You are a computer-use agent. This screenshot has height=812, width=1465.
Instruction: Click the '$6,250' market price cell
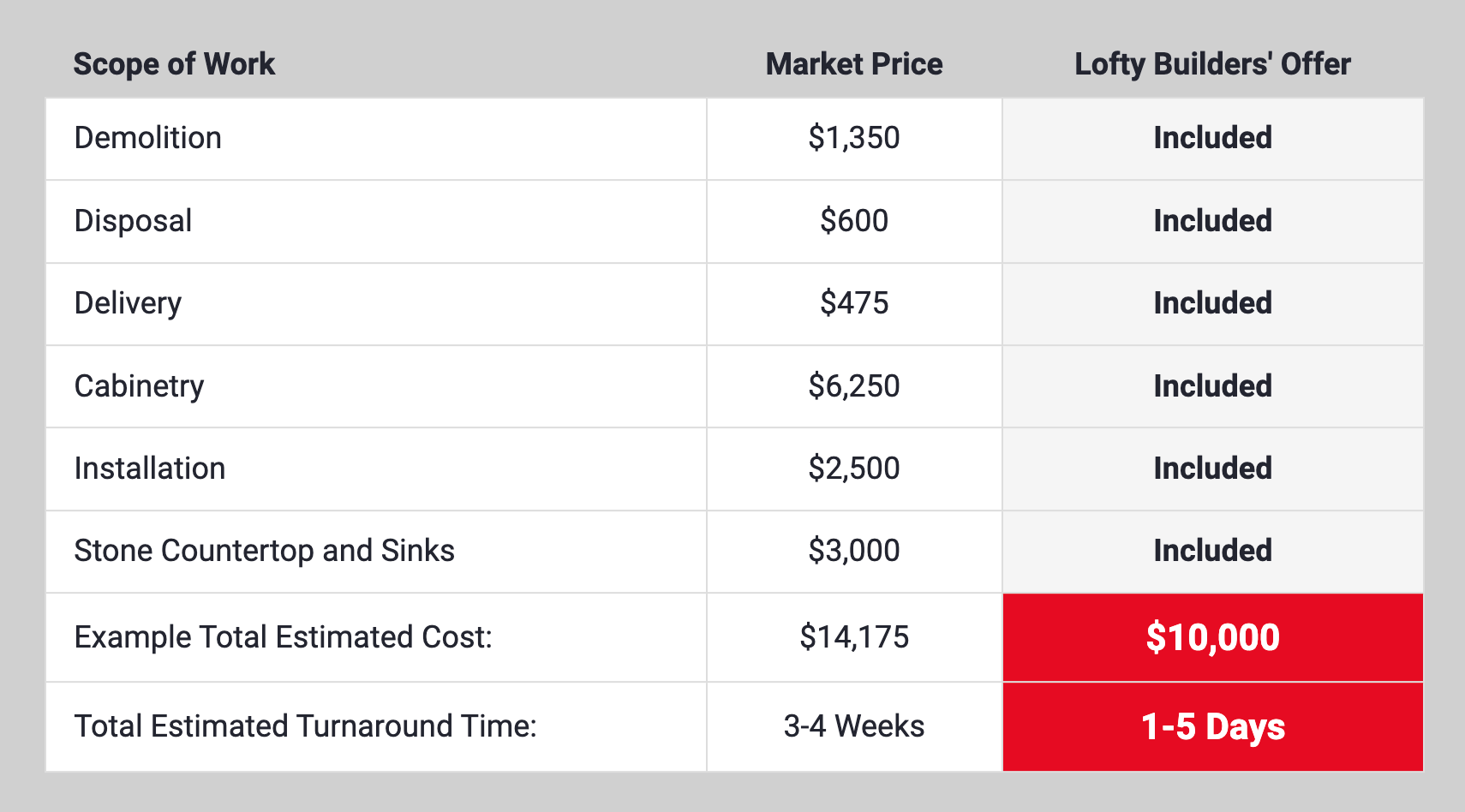(x=854, y=386)
